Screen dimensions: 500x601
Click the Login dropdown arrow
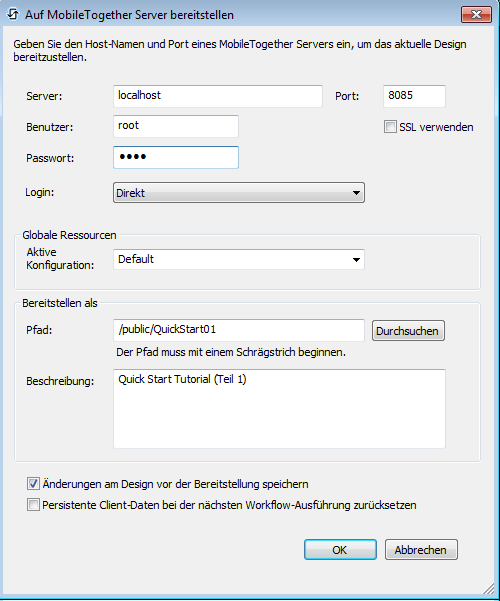click(356, 193)
